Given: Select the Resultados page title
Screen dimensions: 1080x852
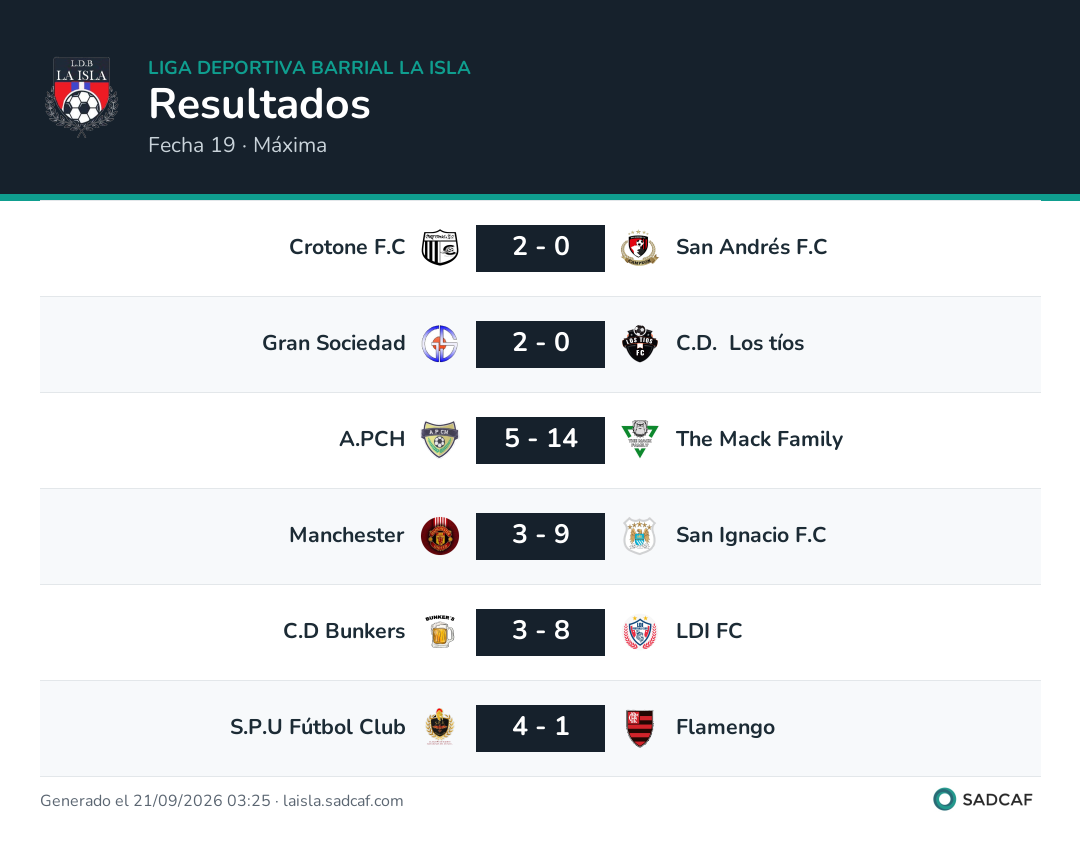Looking at the screenshot, I should pos(259,104).
